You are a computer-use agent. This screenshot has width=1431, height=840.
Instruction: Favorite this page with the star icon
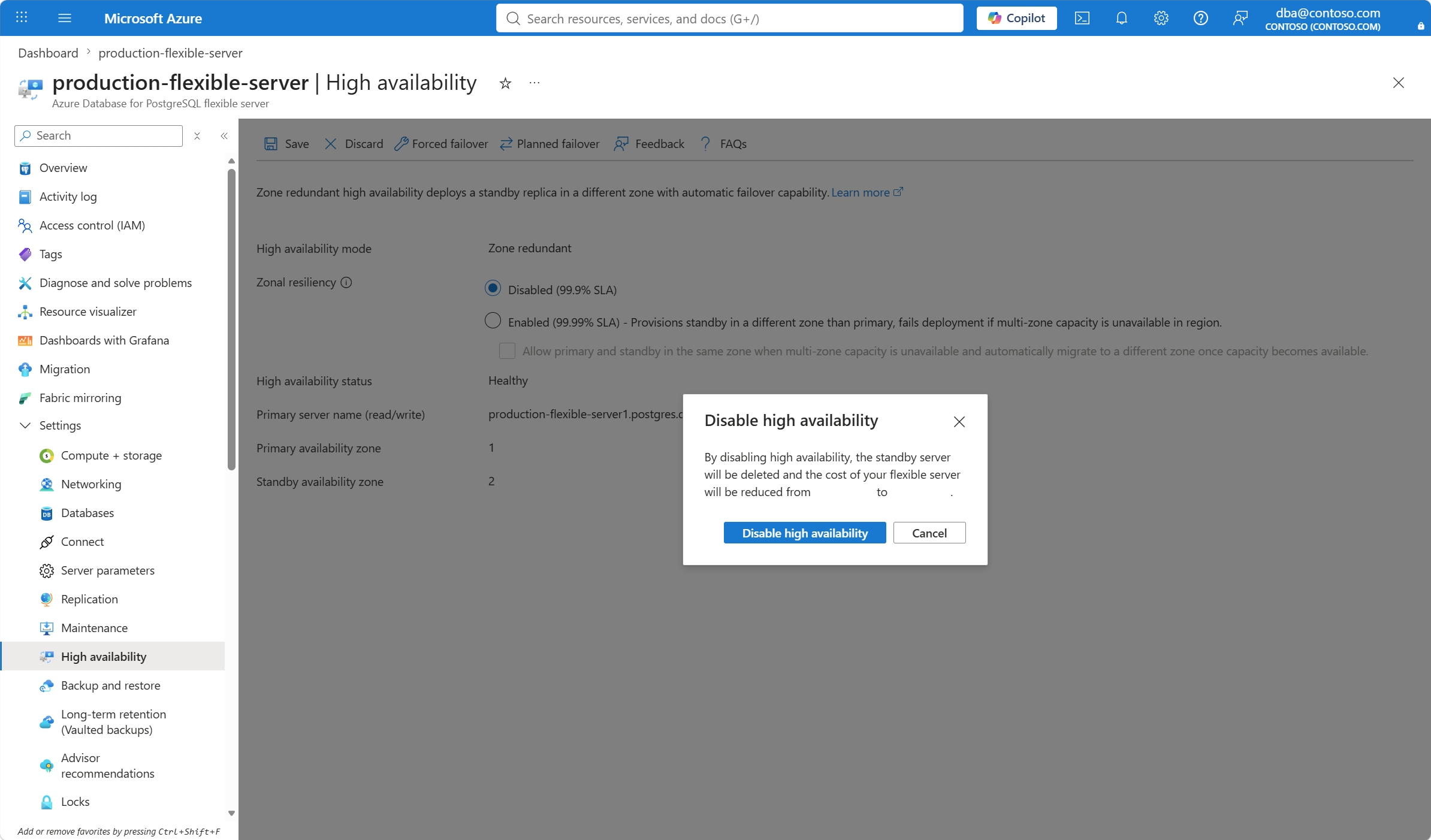(505, 83)
